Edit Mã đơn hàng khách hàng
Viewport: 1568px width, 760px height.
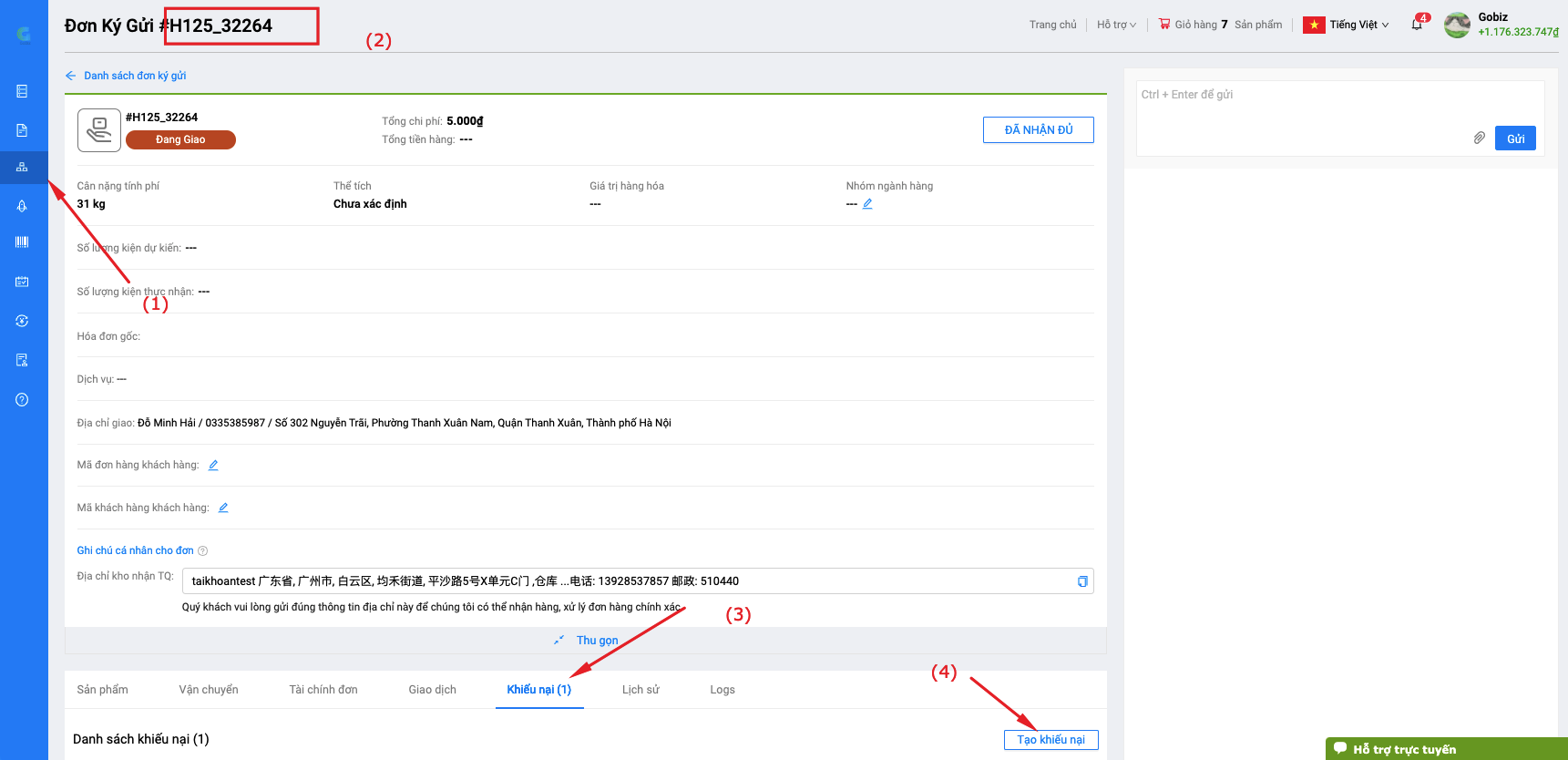[x=213, y=466]
